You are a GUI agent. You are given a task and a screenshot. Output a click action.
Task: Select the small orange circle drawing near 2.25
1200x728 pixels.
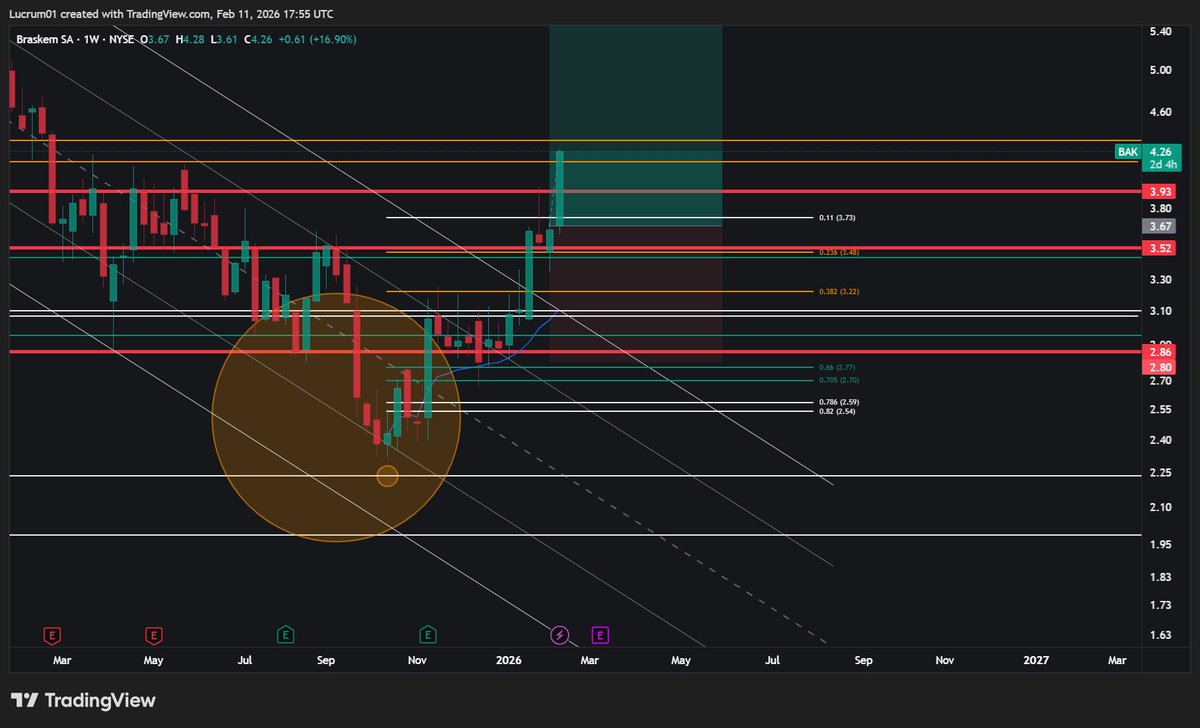pos(387,476)
